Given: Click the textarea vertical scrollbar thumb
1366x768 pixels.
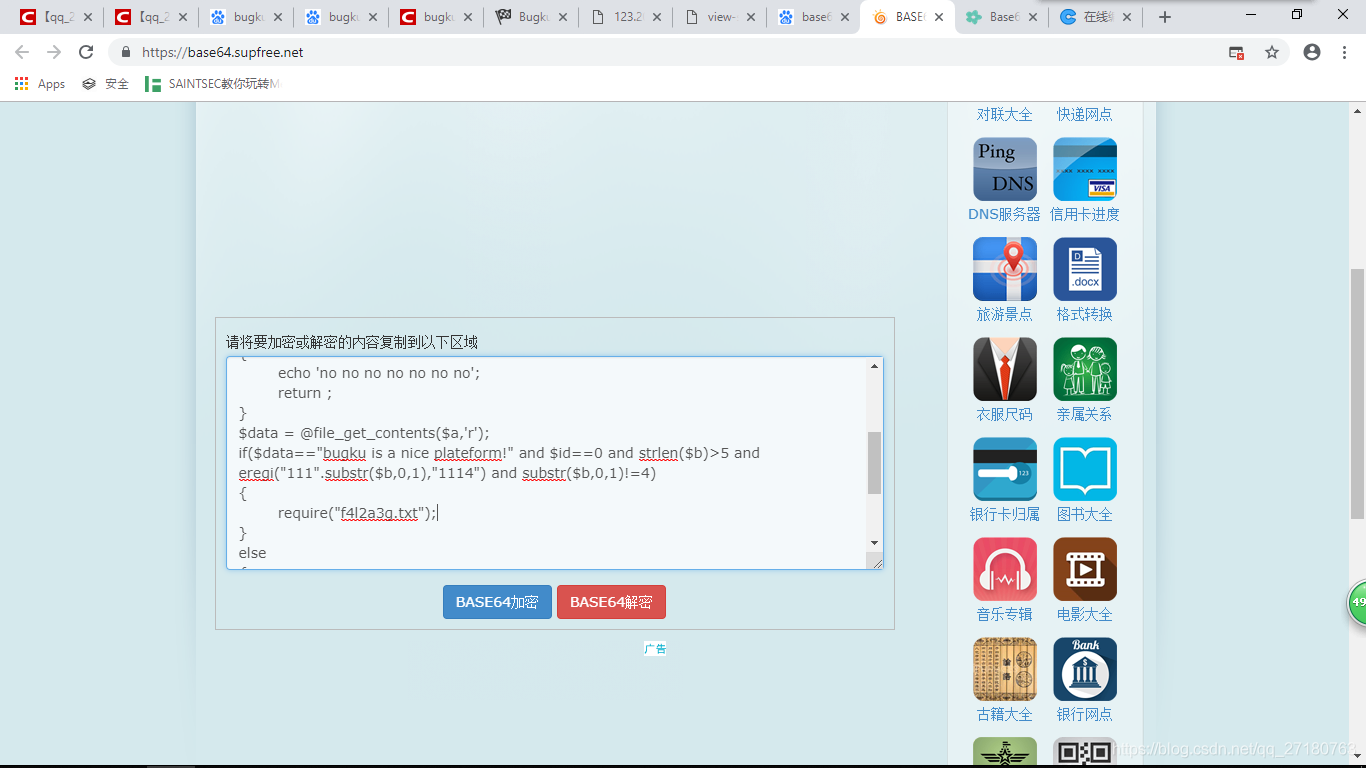Looking at the screenshot, I should click(875, 463).
